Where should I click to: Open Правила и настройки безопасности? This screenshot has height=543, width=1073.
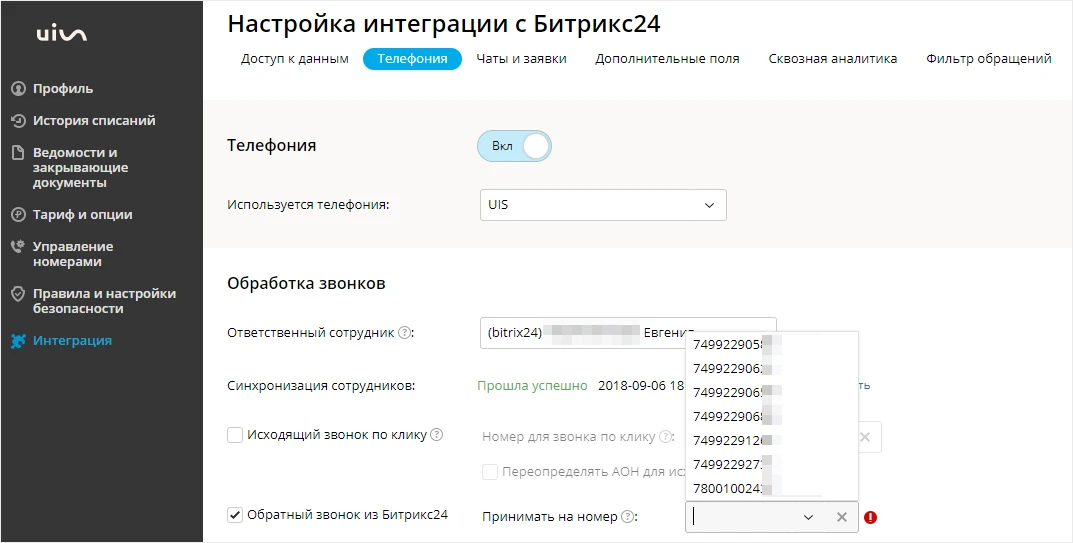pyautogui.click(x=104, y=301)
